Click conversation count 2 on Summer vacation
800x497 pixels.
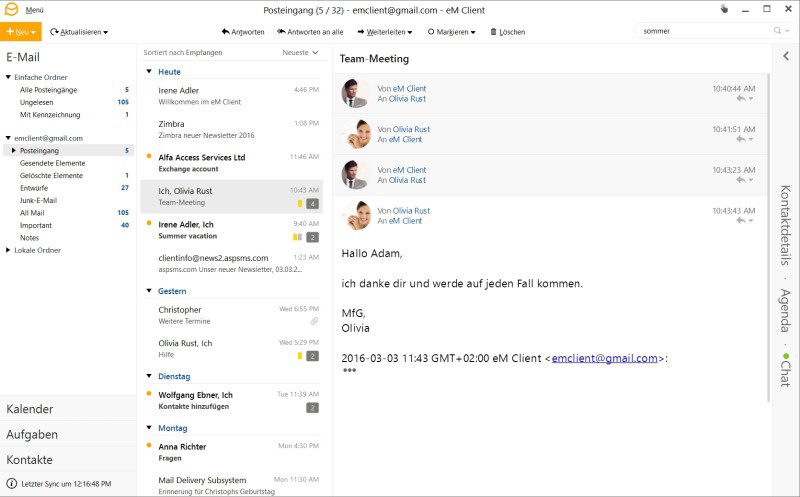point(313,237)
